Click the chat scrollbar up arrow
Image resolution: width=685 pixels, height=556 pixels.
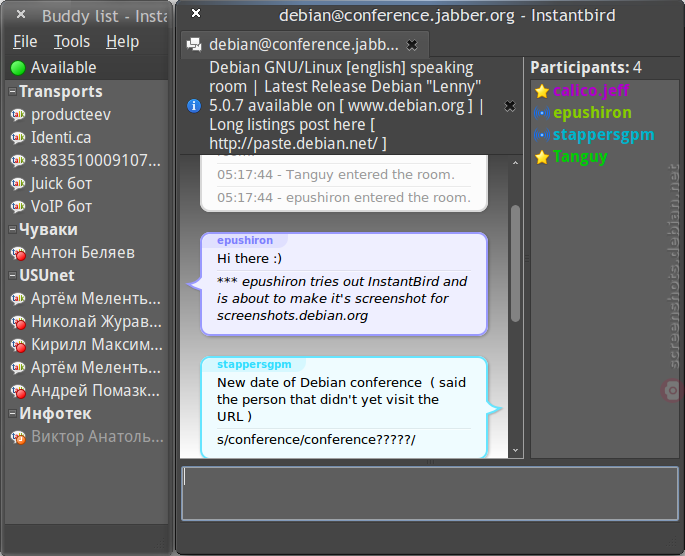click(x=515, y=163)
